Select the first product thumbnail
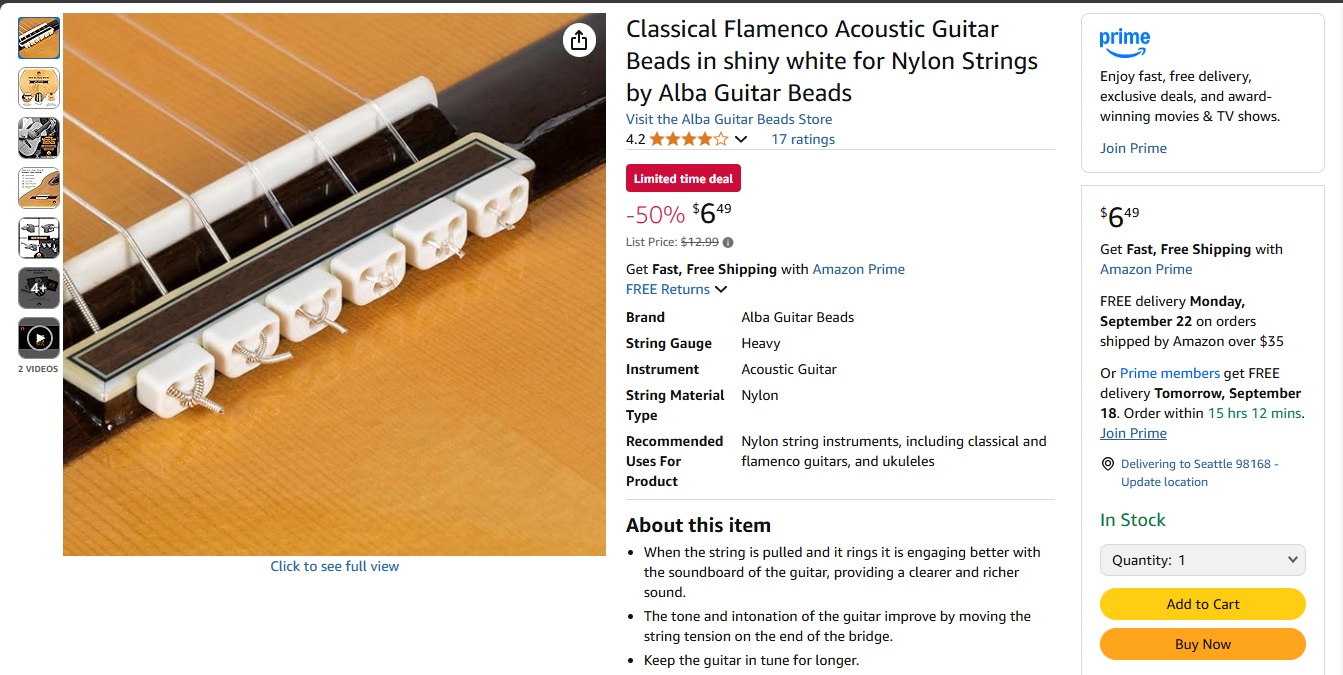 pos(38,38)
